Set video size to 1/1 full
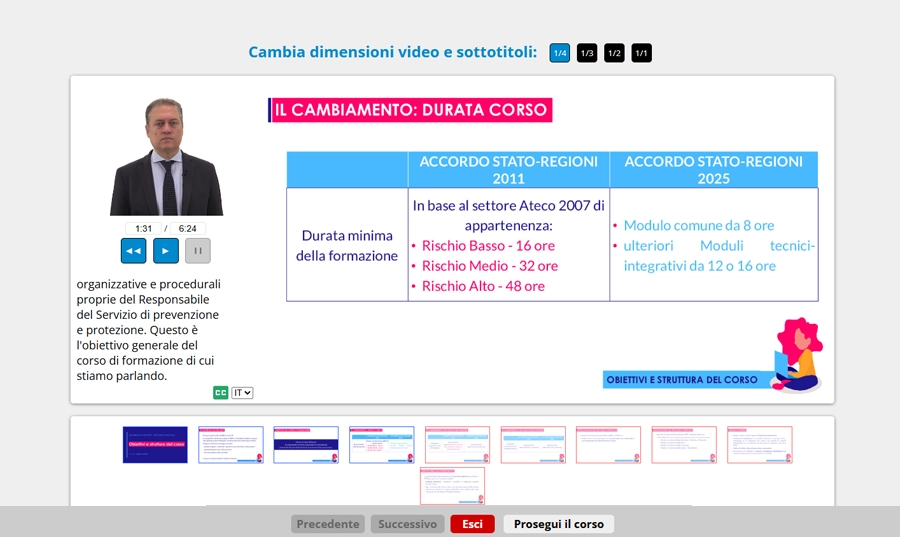Screen dimensions: 900x537 point(641,53)
